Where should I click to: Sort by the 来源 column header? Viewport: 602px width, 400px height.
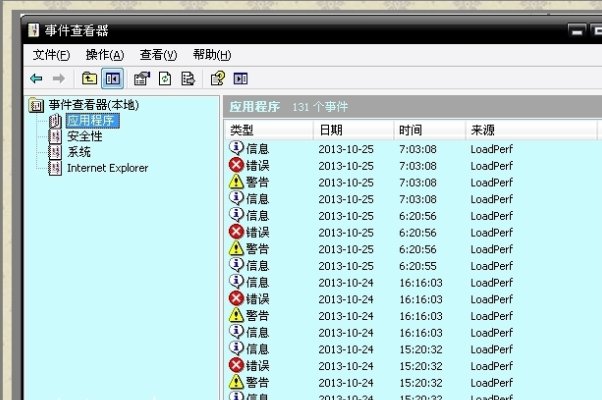pyautogui.click(x=531, y=130)
